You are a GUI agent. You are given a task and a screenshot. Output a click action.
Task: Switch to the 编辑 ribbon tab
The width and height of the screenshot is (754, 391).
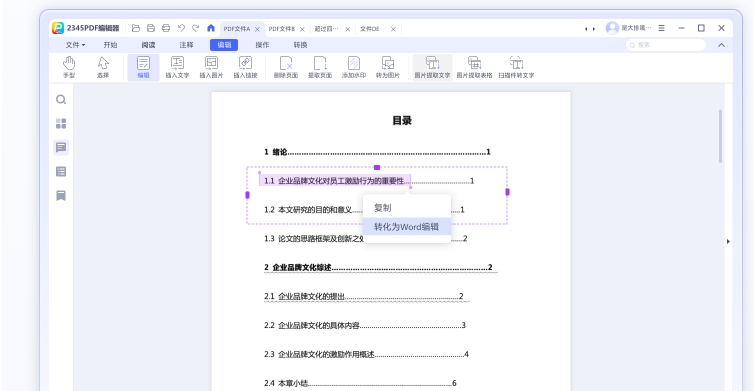[x=224, y=45]
